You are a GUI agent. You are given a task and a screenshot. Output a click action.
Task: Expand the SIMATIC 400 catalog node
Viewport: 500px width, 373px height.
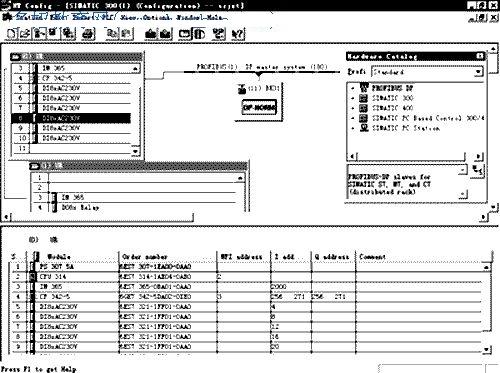[x=353, y=108]
